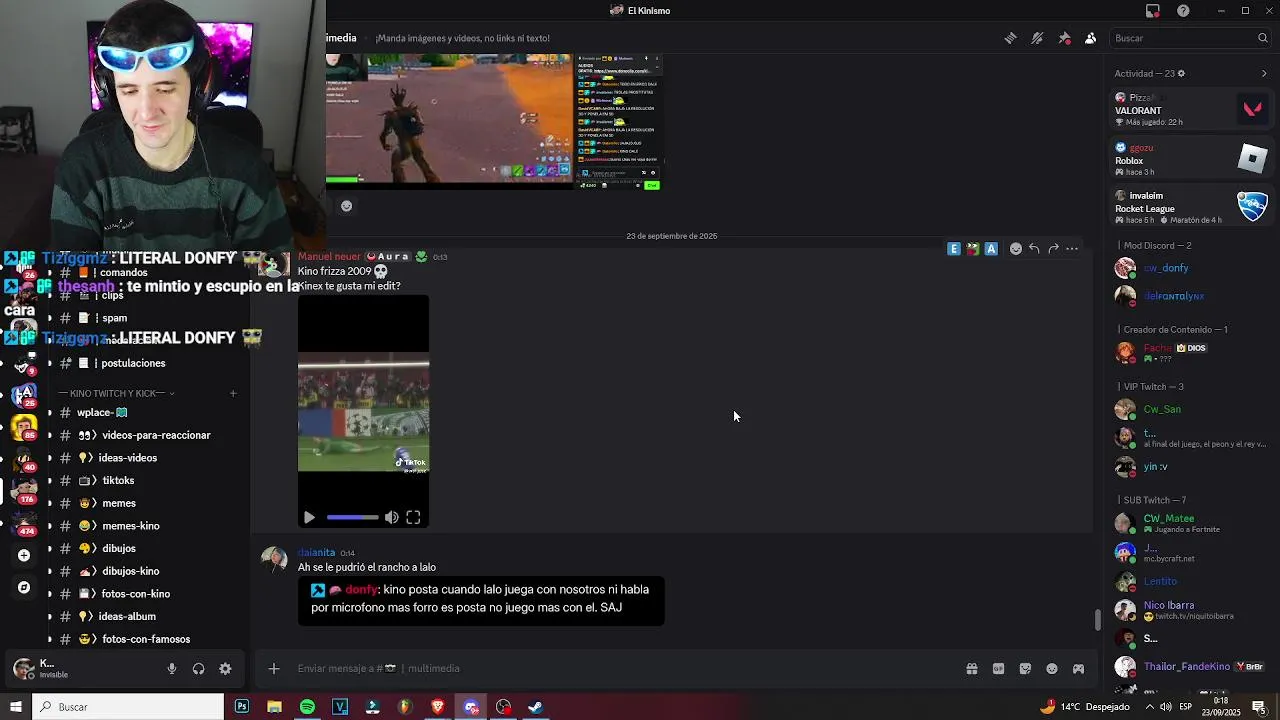
Task: Reply to Manuel neuer message arrow
Action: (1034, 249)
